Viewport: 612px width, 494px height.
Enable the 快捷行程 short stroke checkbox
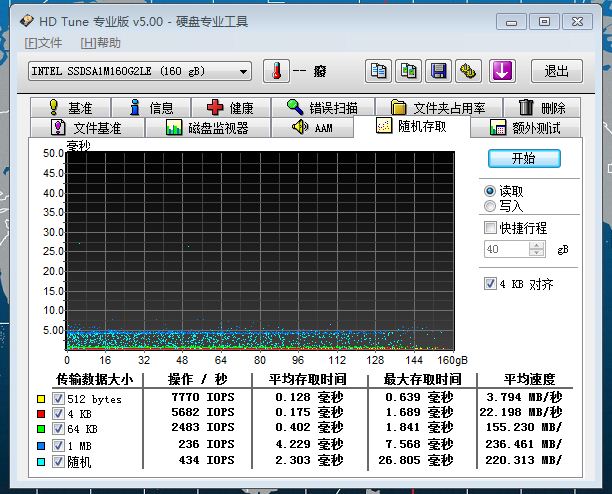(x=490, y=227)
